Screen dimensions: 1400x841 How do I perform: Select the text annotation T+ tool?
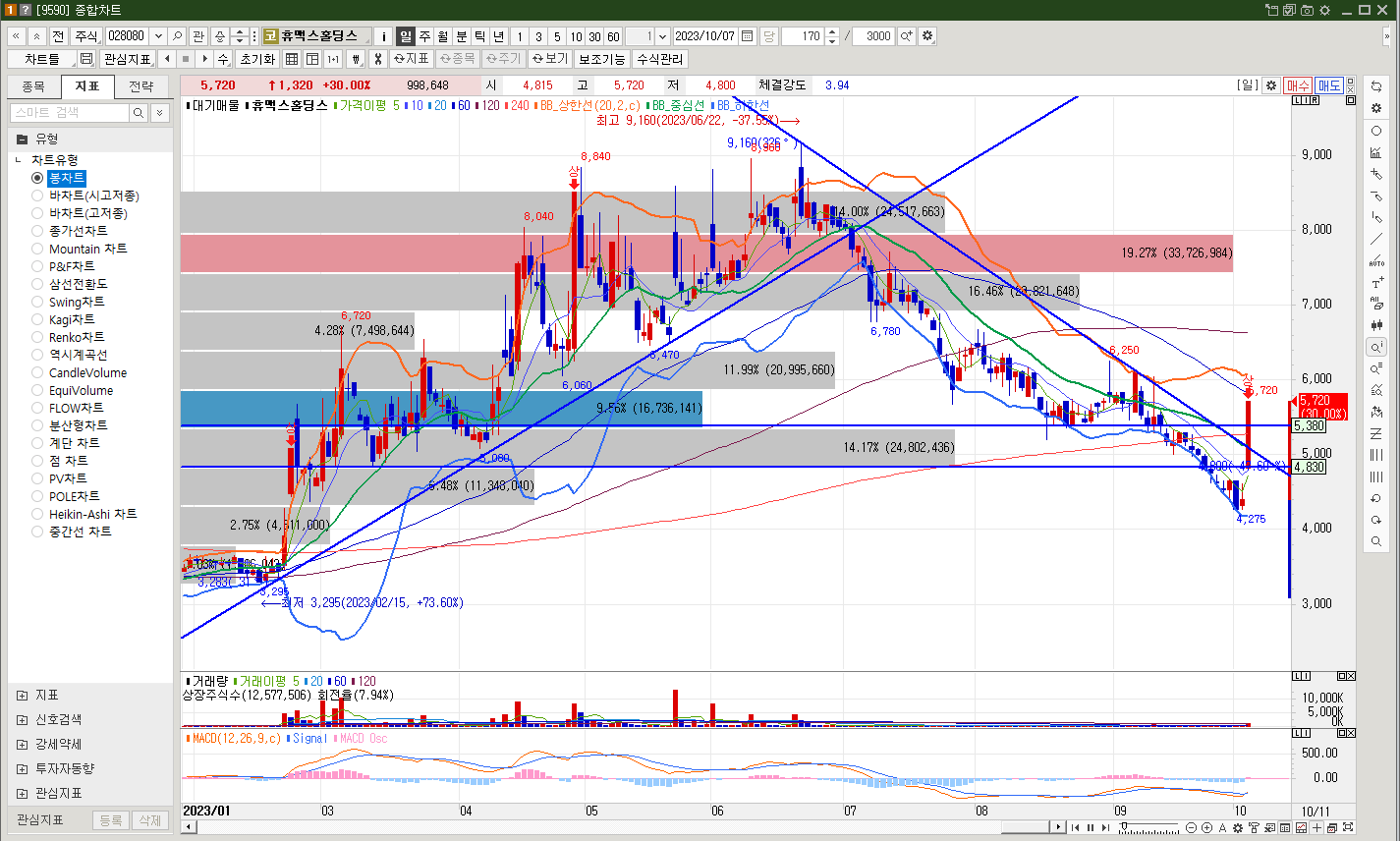[x=1376, y=283]
